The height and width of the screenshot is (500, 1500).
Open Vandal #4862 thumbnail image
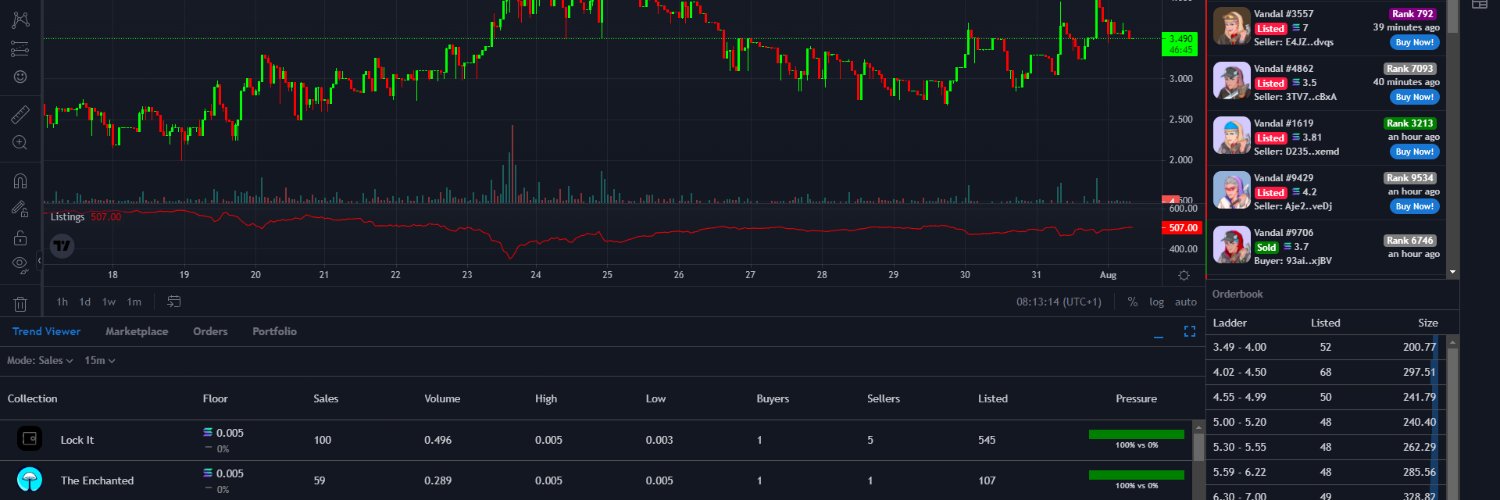point(1231,81)
